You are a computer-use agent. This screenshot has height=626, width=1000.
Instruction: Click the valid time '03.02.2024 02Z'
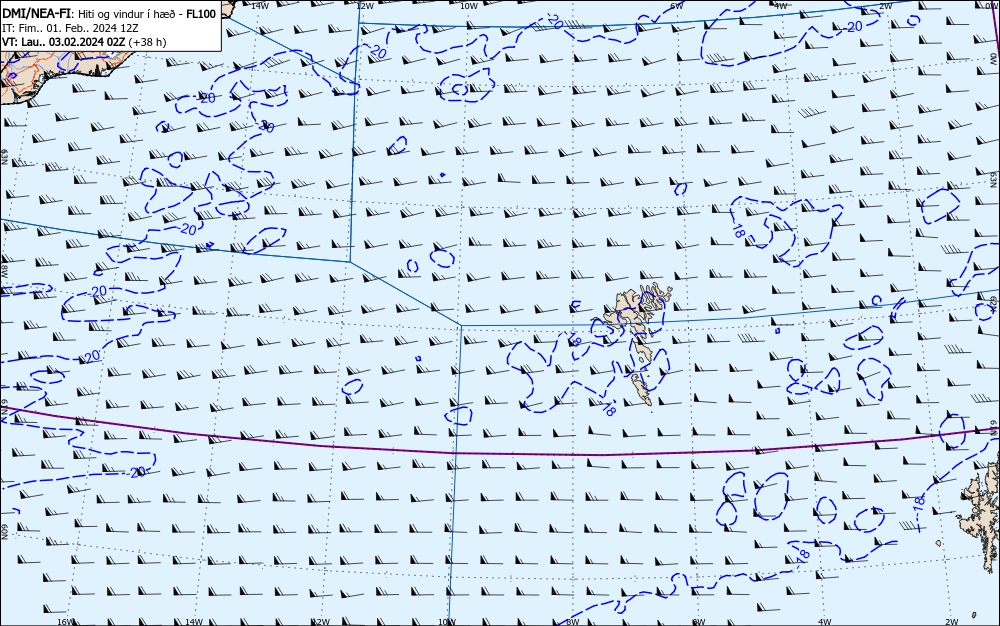click(87, 42)
